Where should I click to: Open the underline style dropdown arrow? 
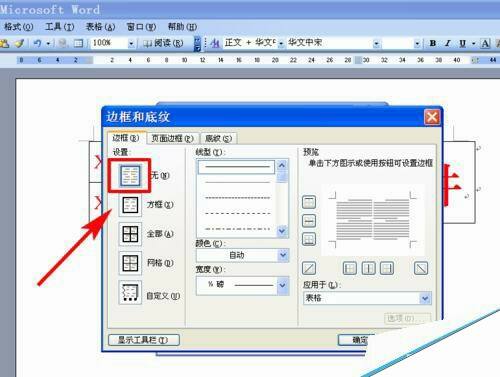coord(473,44)
